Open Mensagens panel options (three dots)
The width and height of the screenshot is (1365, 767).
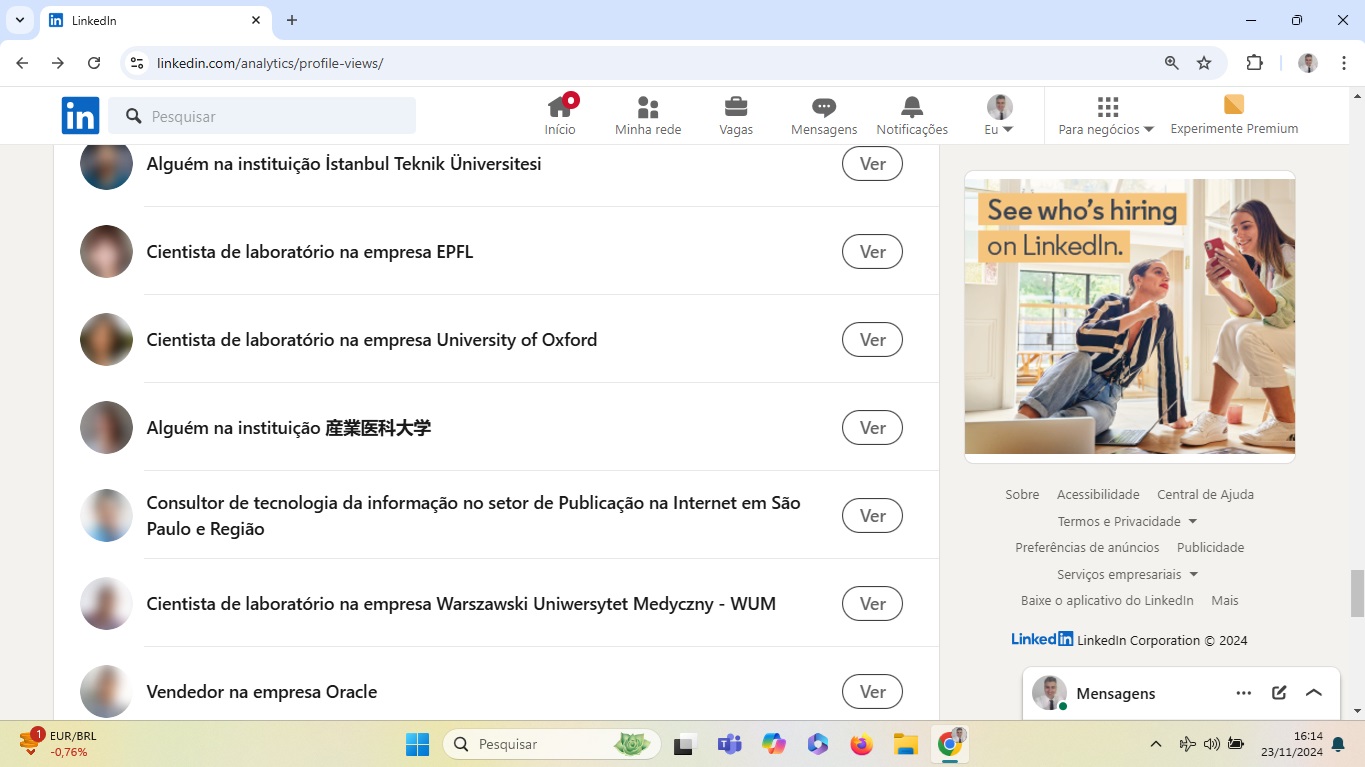1243,693
